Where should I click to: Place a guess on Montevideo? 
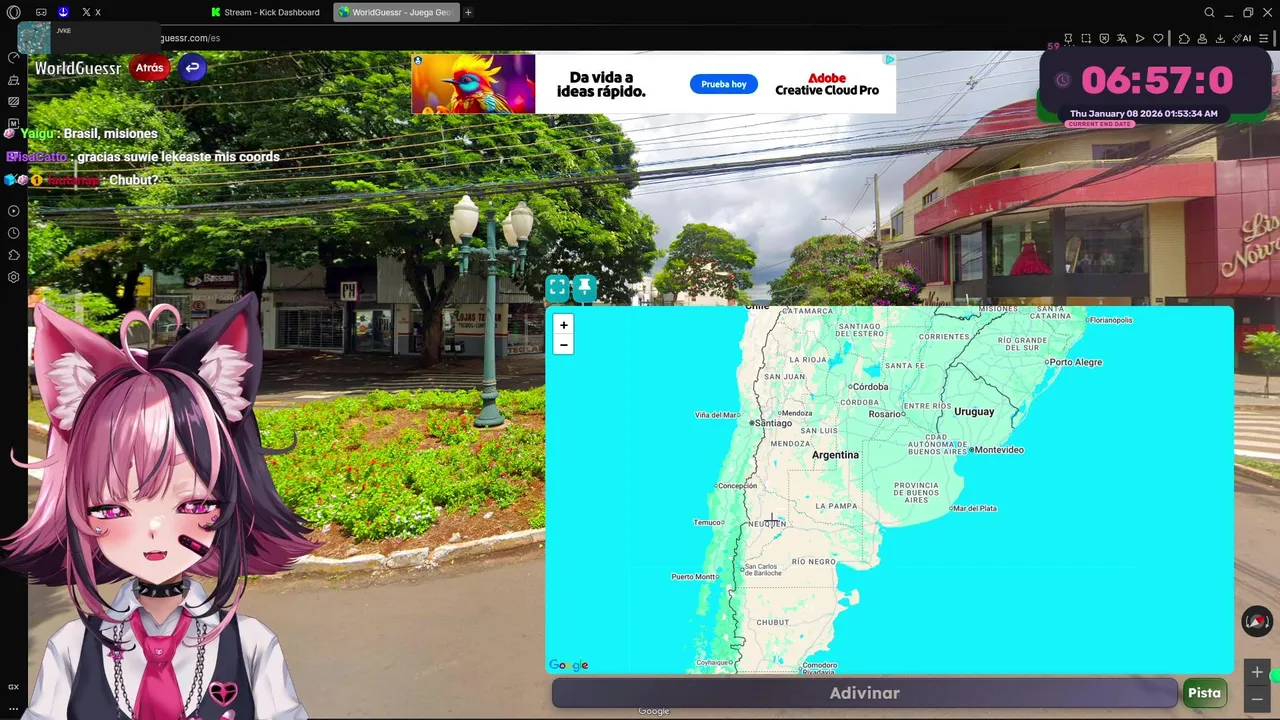[x=998, y=450]
